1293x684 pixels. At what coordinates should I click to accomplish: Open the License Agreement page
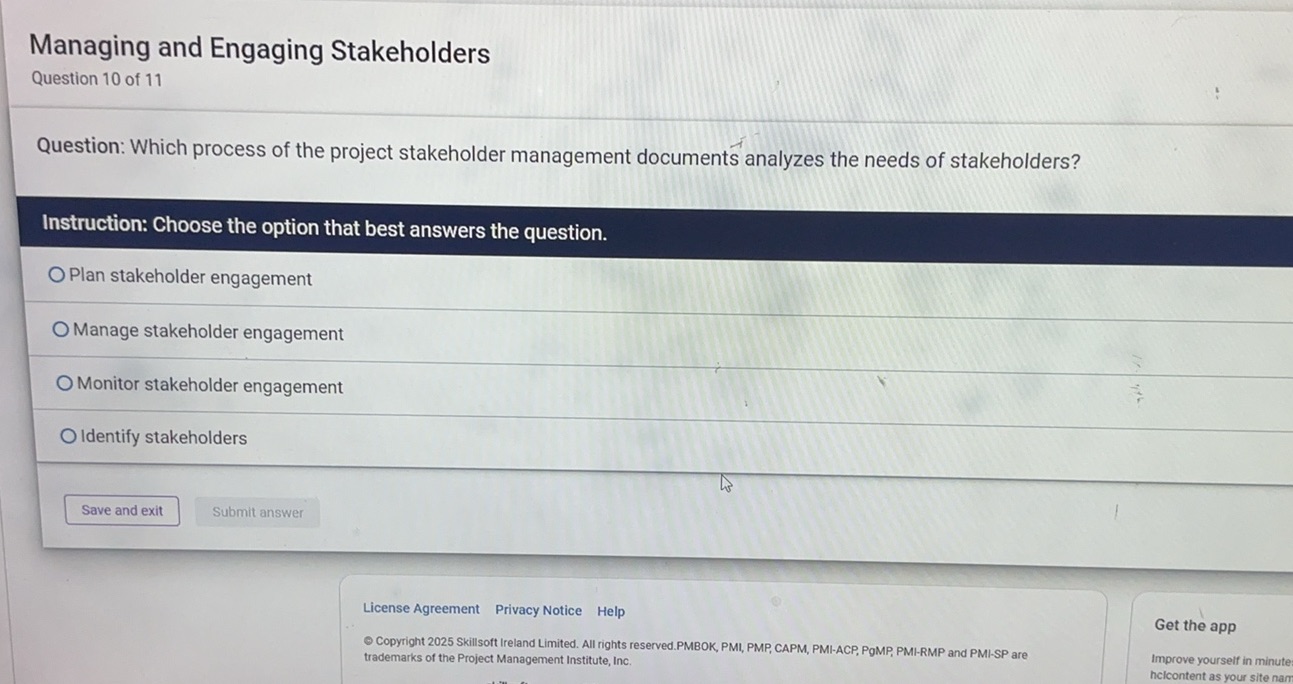pos(420,609)
